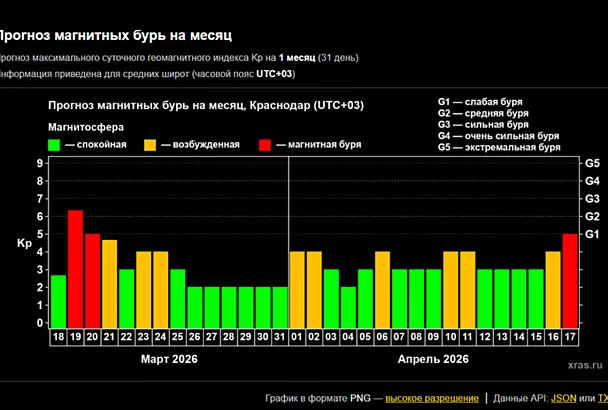Select the date label 31 on the axis
The width and height of the screenshot is (608, 410).
[x=279, y=339]
